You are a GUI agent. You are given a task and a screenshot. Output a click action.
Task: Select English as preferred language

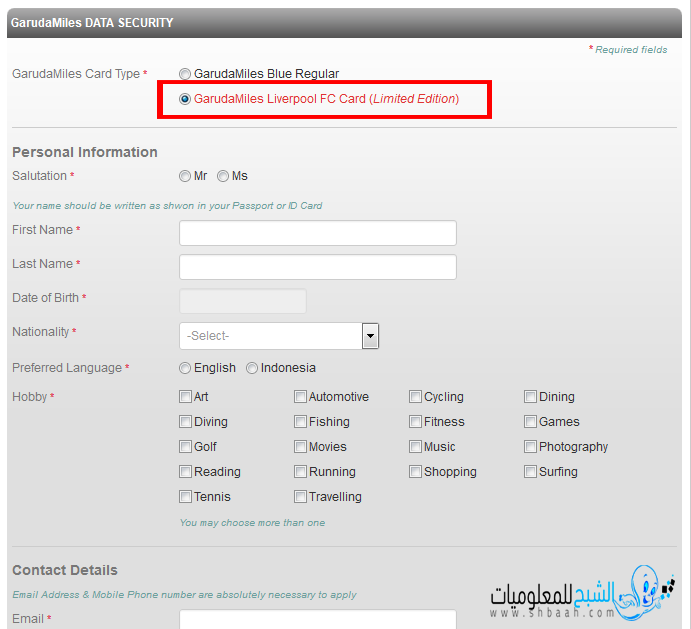pos(185,368)
